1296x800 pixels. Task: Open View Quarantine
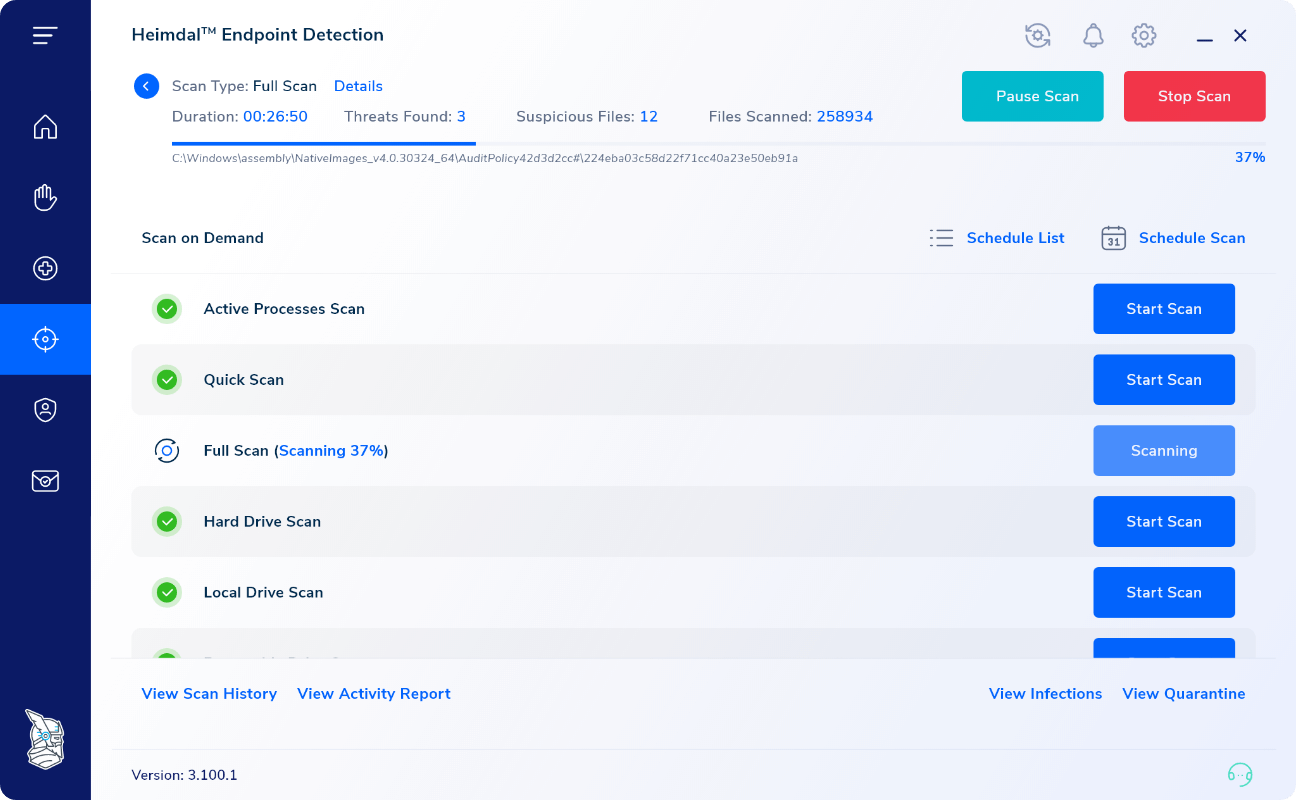click(1184, 693)
